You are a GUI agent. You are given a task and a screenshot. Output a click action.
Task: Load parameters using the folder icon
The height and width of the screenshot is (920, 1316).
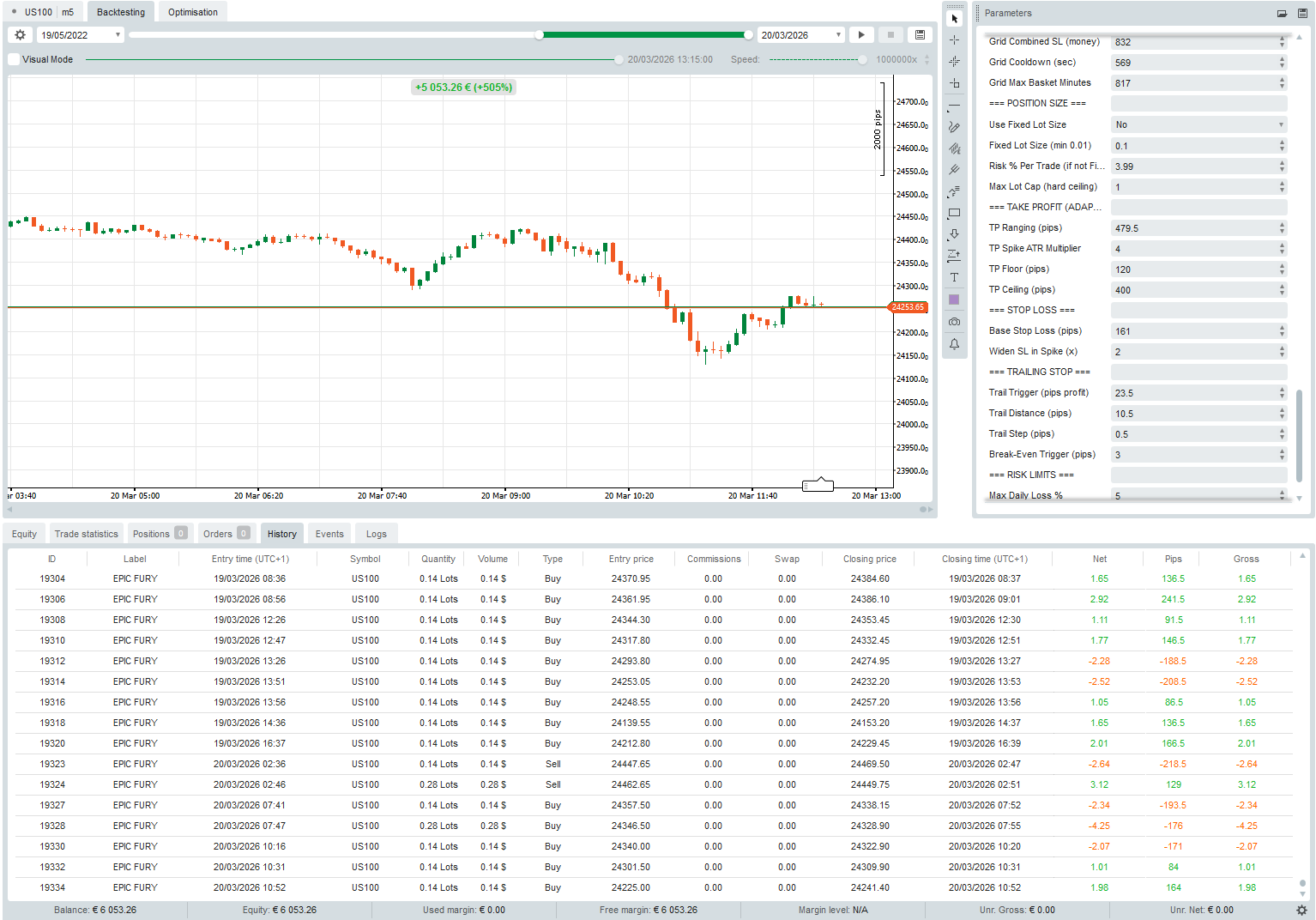pyautogui.click(x=1282, y=14)
